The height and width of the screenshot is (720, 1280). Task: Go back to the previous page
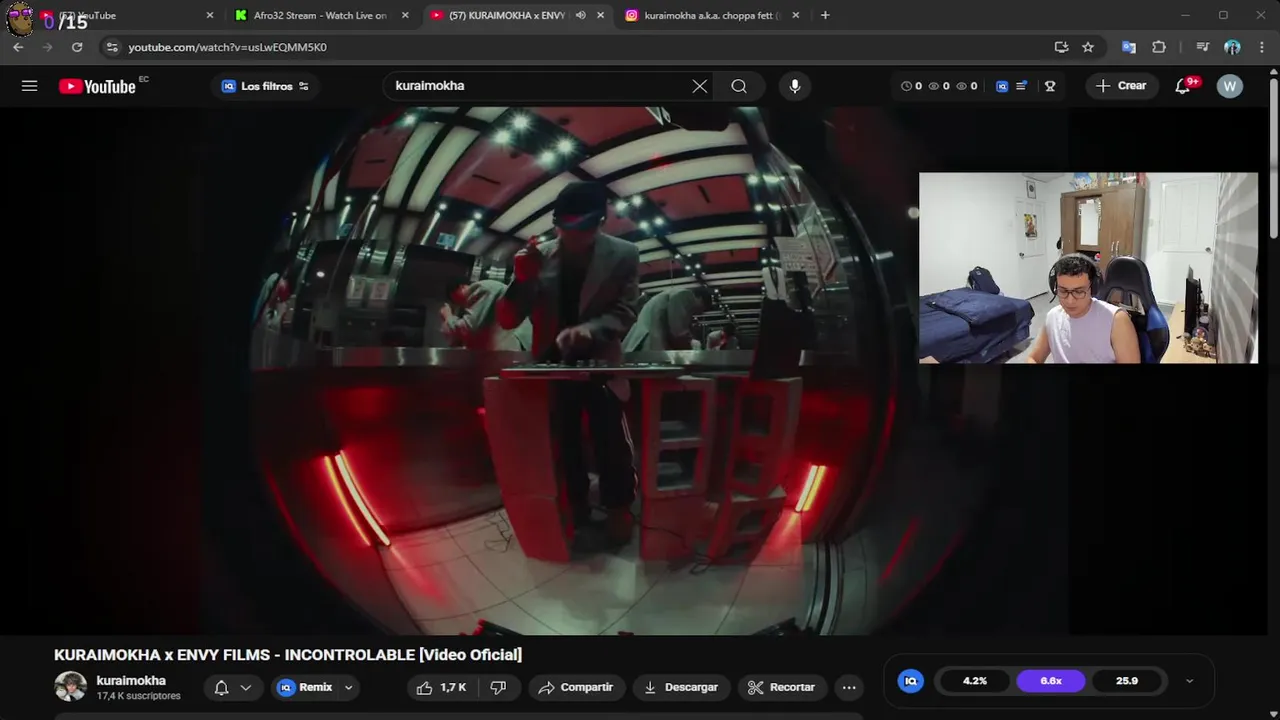point(18,47)
